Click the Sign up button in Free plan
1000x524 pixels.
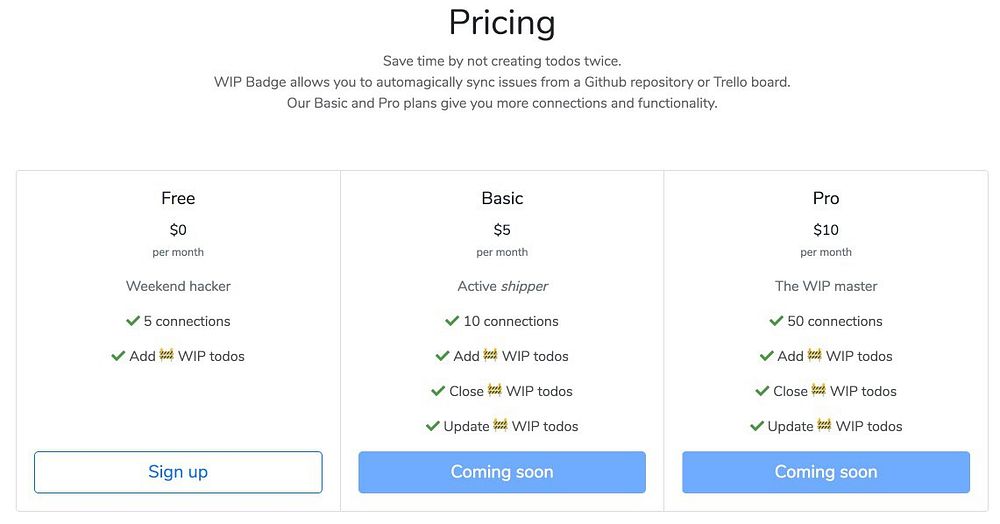pos(178,472)
